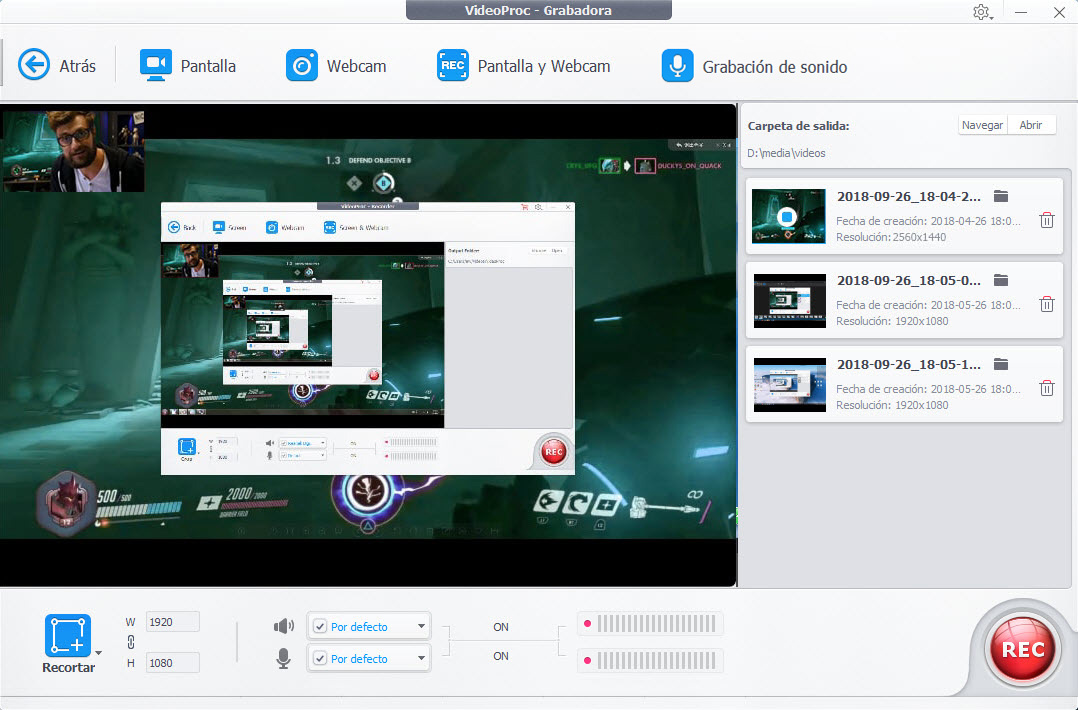Expand speaker Por defecto device dropdown
This screenshot has height=710, width=1078.
click(421, 627)
